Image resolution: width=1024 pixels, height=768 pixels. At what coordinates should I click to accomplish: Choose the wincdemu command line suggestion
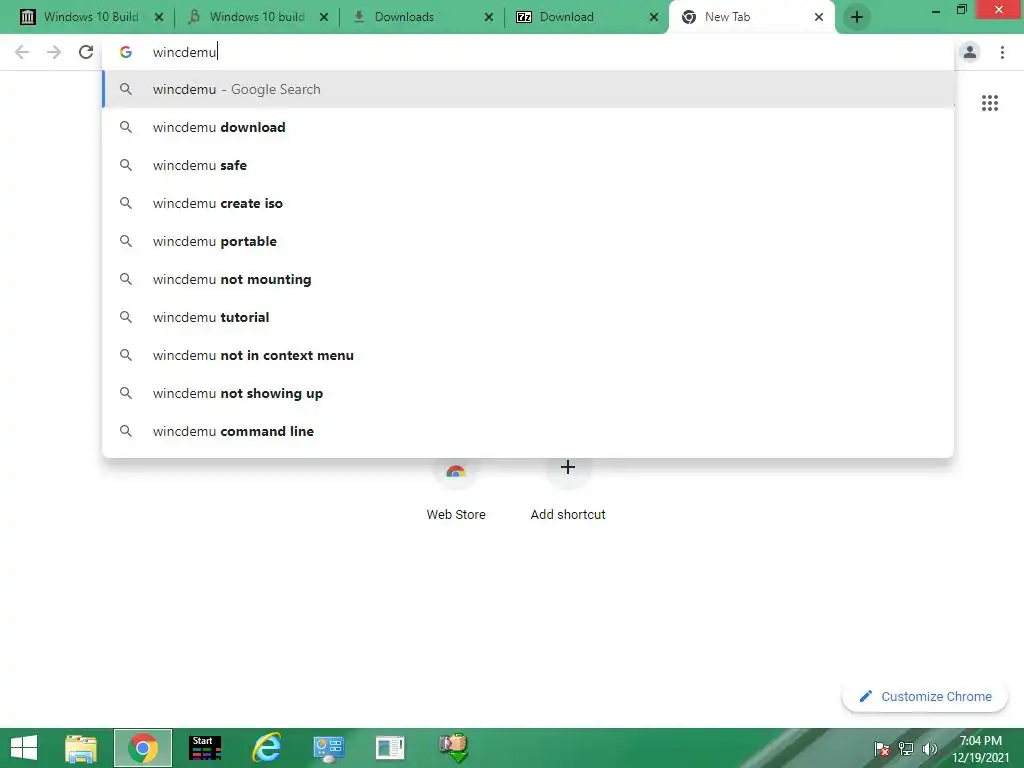coord(528,431)
